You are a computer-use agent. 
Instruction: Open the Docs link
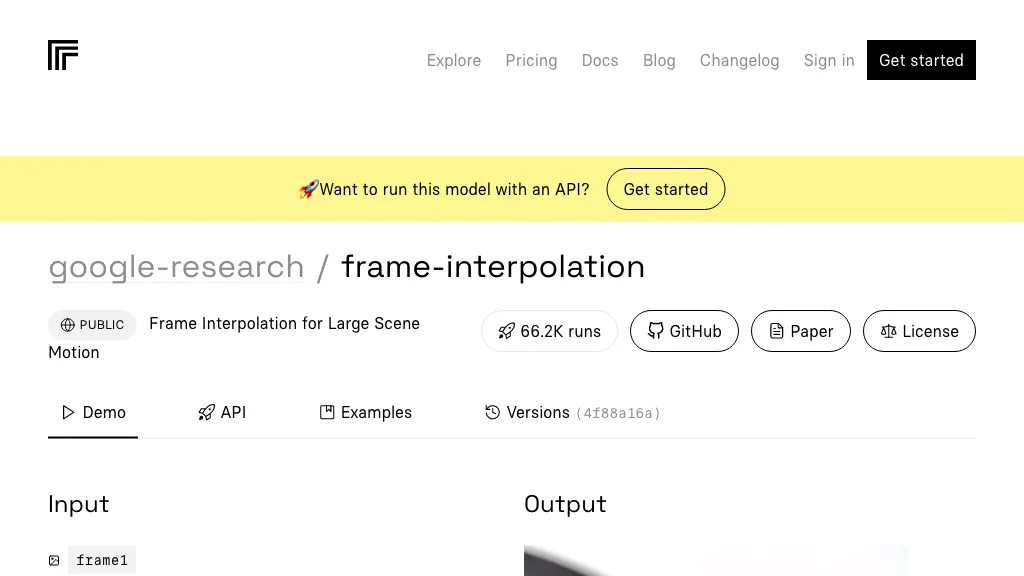[600, 60]
